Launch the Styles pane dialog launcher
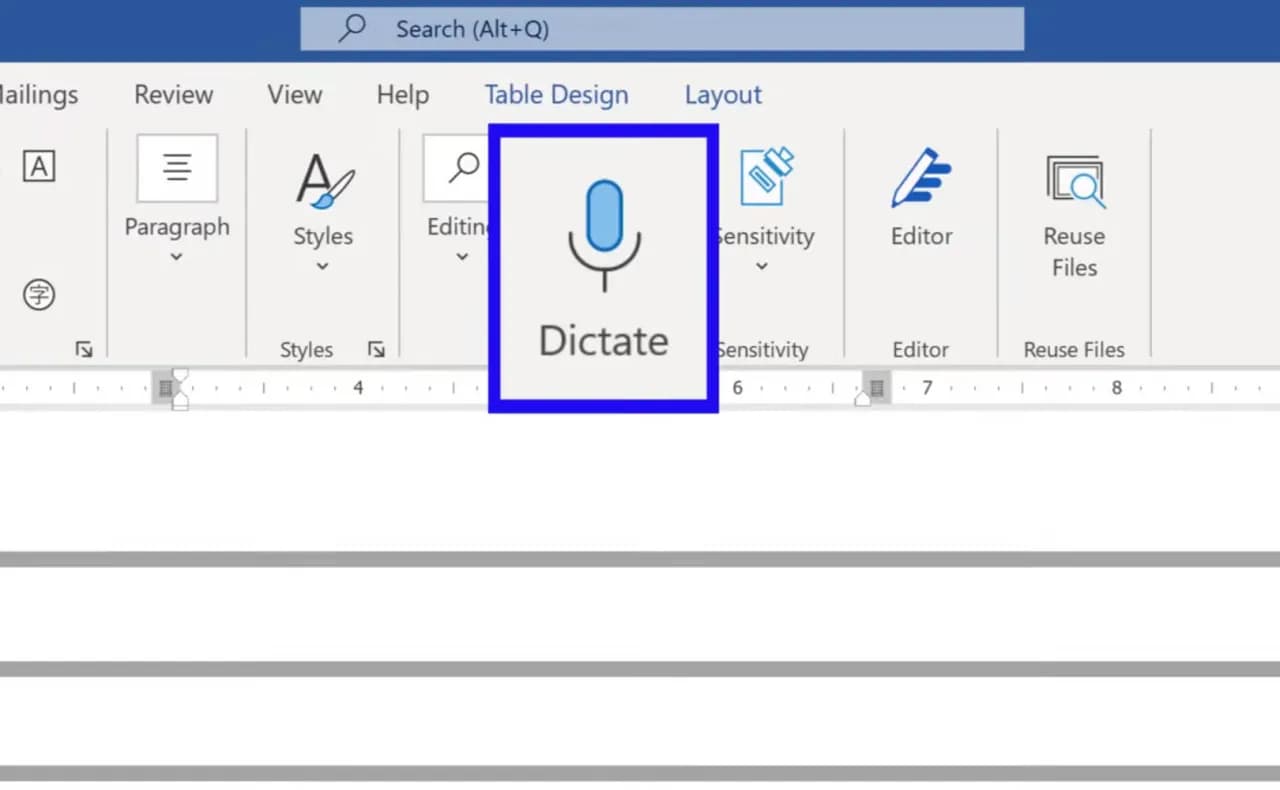 tap(376, 349)
